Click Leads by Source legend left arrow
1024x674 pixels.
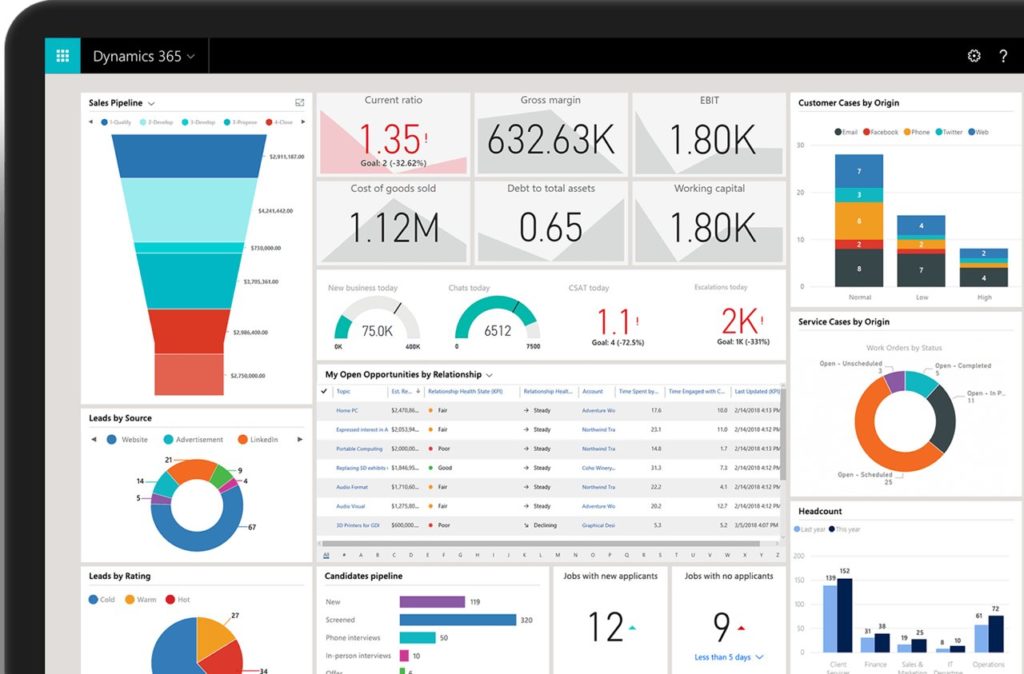point(94,439)
